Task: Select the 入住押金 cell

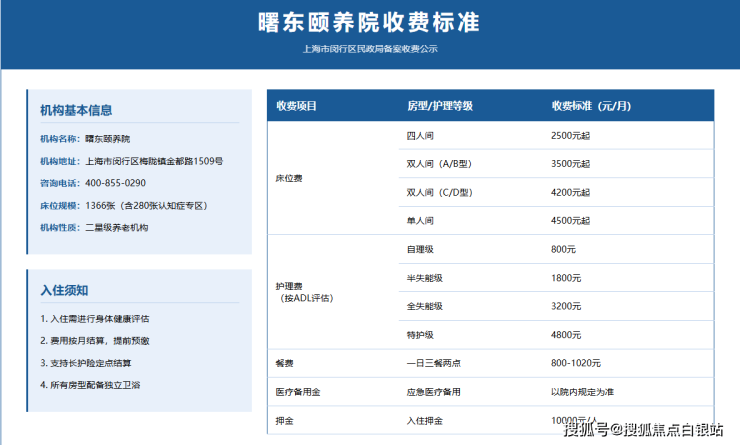Action: (425, 421)
